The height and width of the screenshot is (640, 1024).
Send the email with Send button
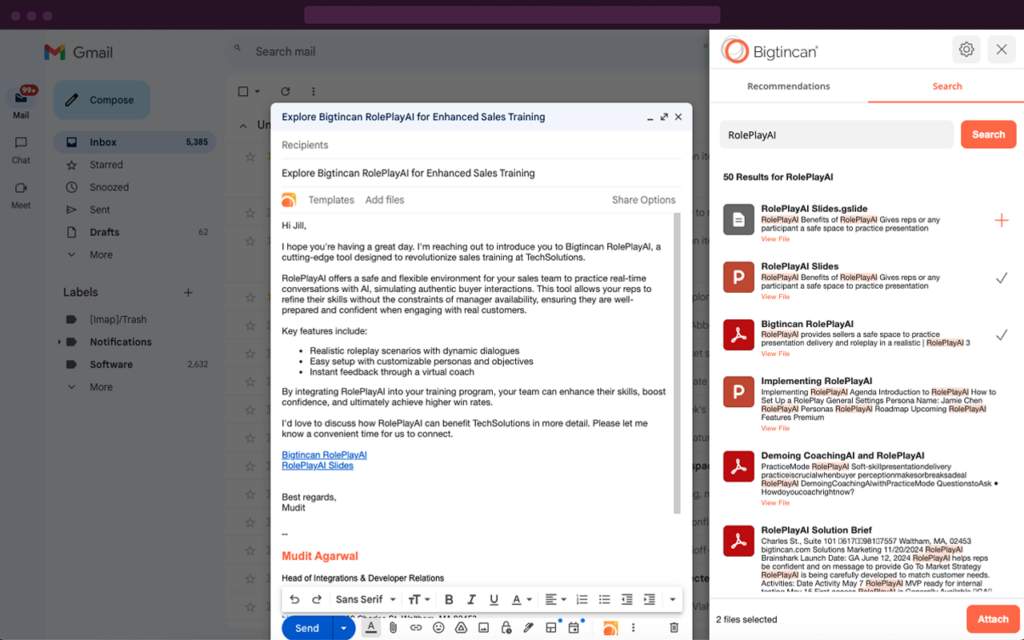308,628
